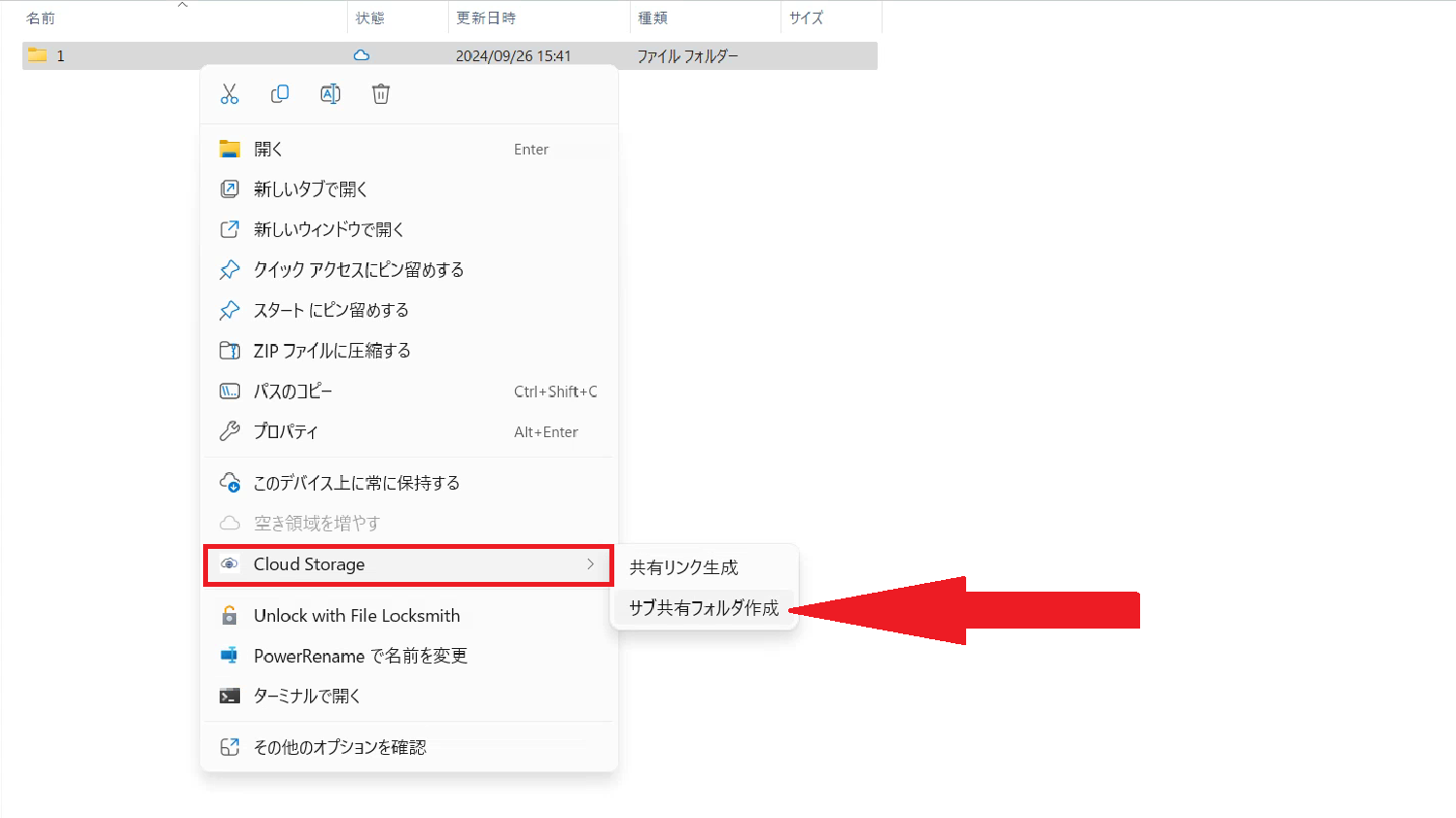
Task: Select 開く from the context menu
Action: (x=408, y=149)
